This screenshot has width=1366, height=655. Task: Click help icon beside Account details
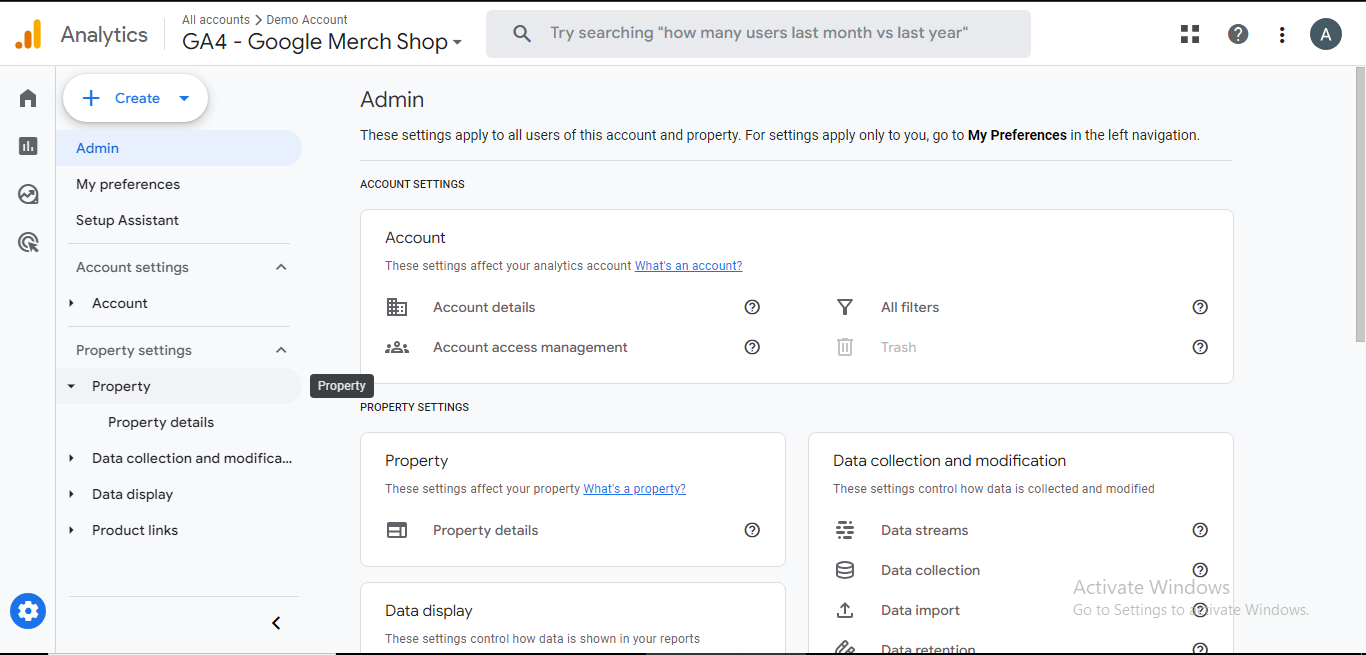click(x=752, y=307)
